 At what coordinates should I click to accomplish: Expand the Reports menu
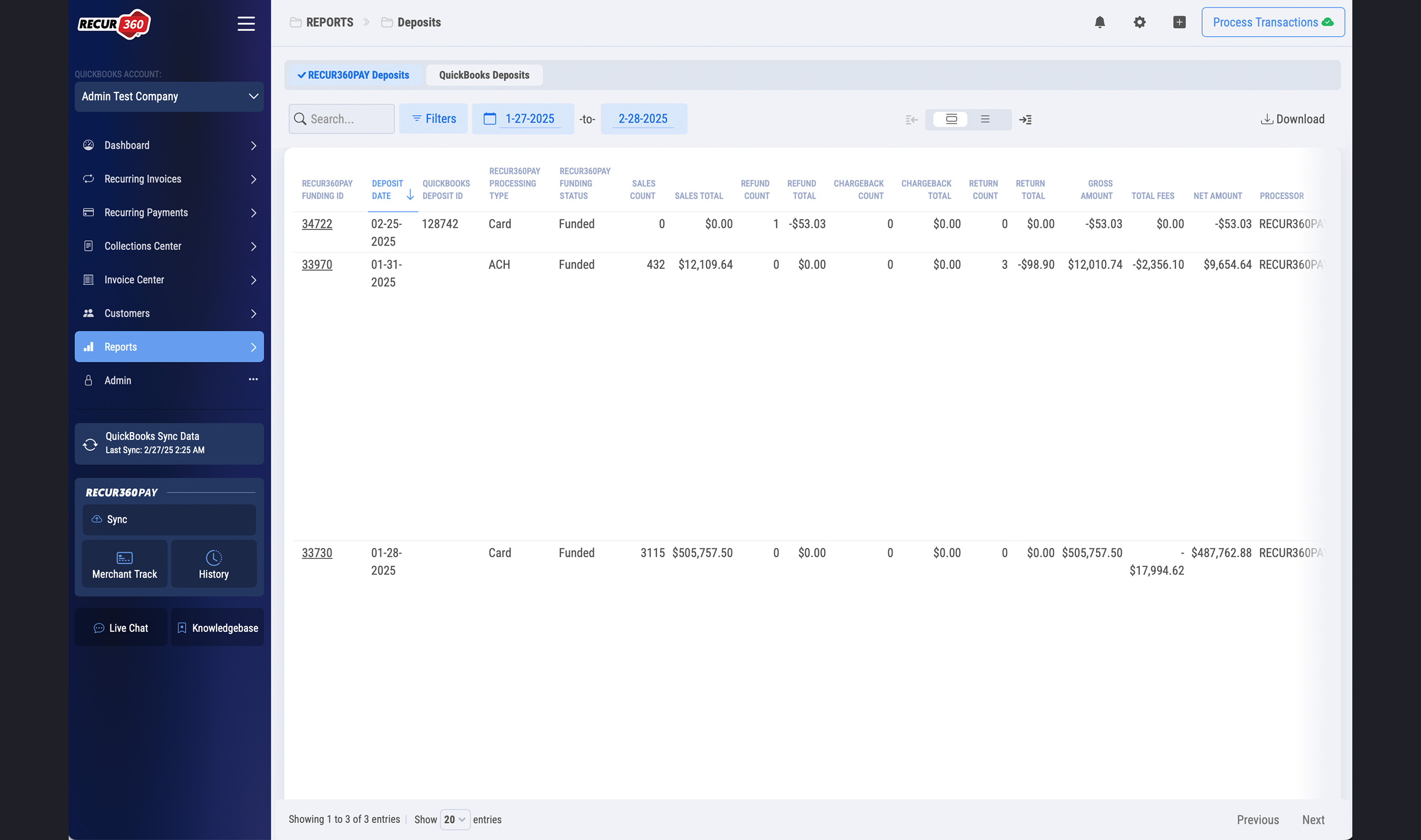[x=254, y=347]
